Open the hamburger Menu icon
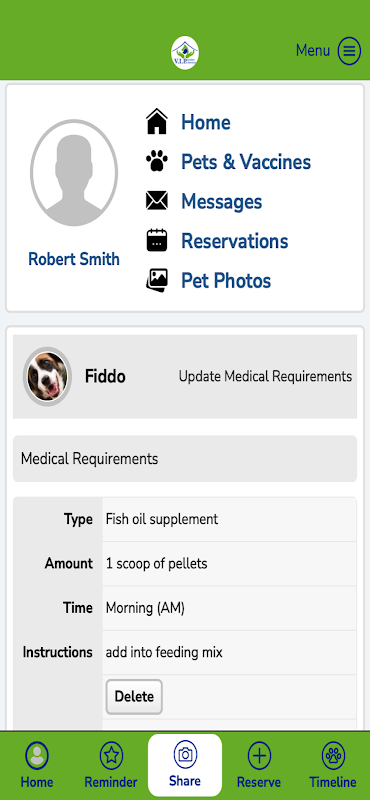 point(349,51)
